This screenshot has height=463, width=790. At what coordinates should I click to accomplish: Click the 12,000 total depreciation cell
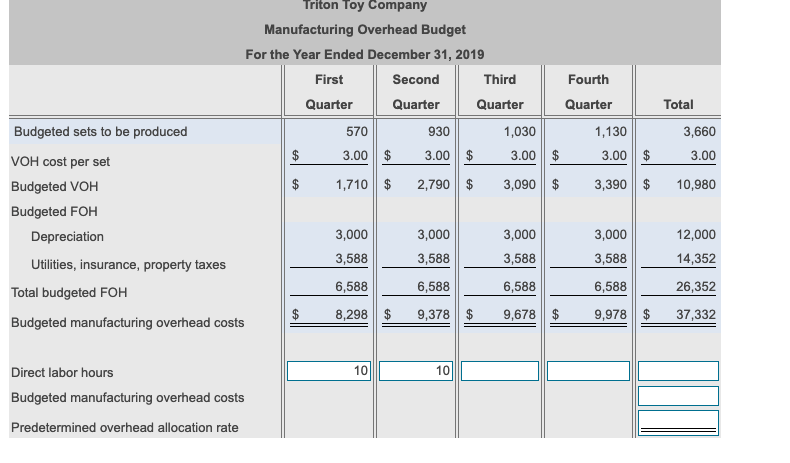[696, 234]
